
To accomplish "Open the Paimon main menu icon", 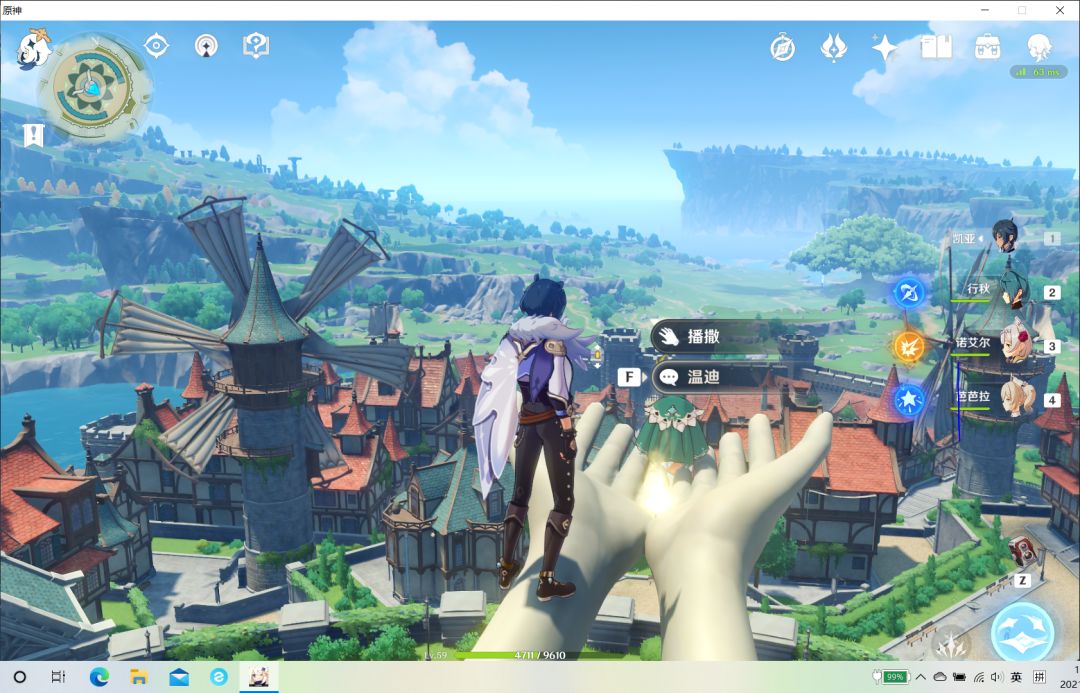I will click(33, 48).
